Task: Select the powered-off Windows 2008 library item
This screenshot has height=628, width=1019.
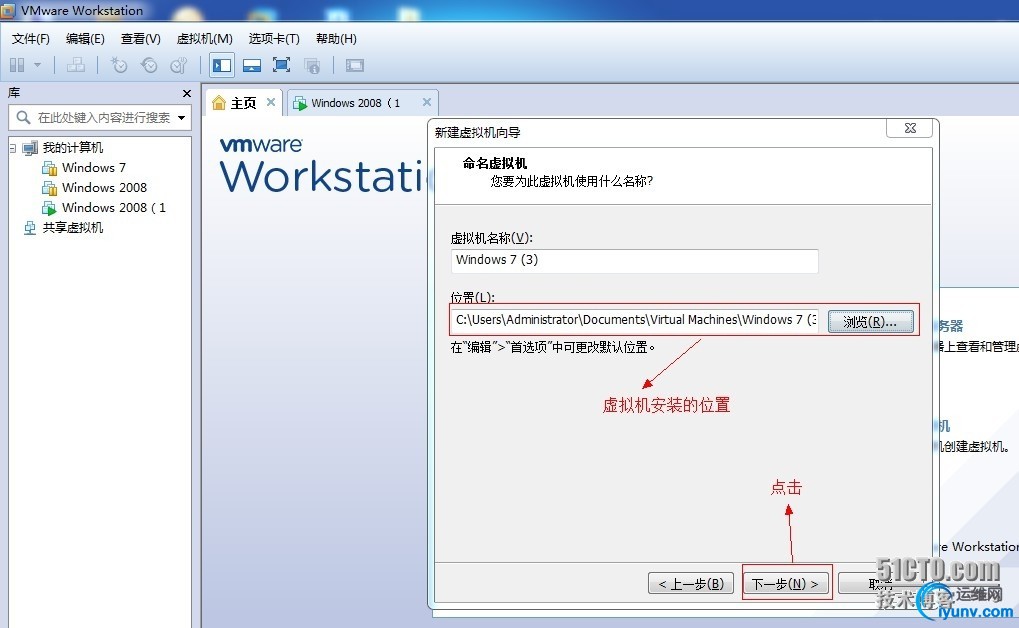Action: 94,188
